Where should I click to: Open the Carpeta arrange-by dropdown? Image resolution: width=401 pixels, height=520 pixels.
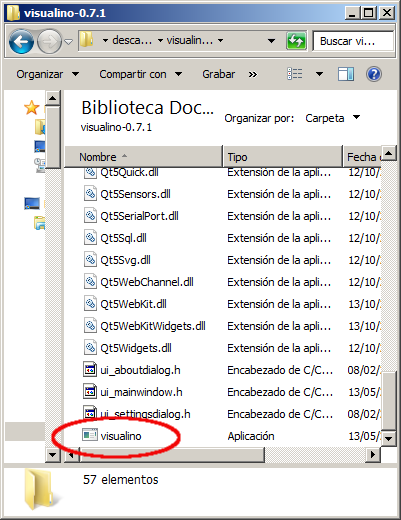coord(332,118)
